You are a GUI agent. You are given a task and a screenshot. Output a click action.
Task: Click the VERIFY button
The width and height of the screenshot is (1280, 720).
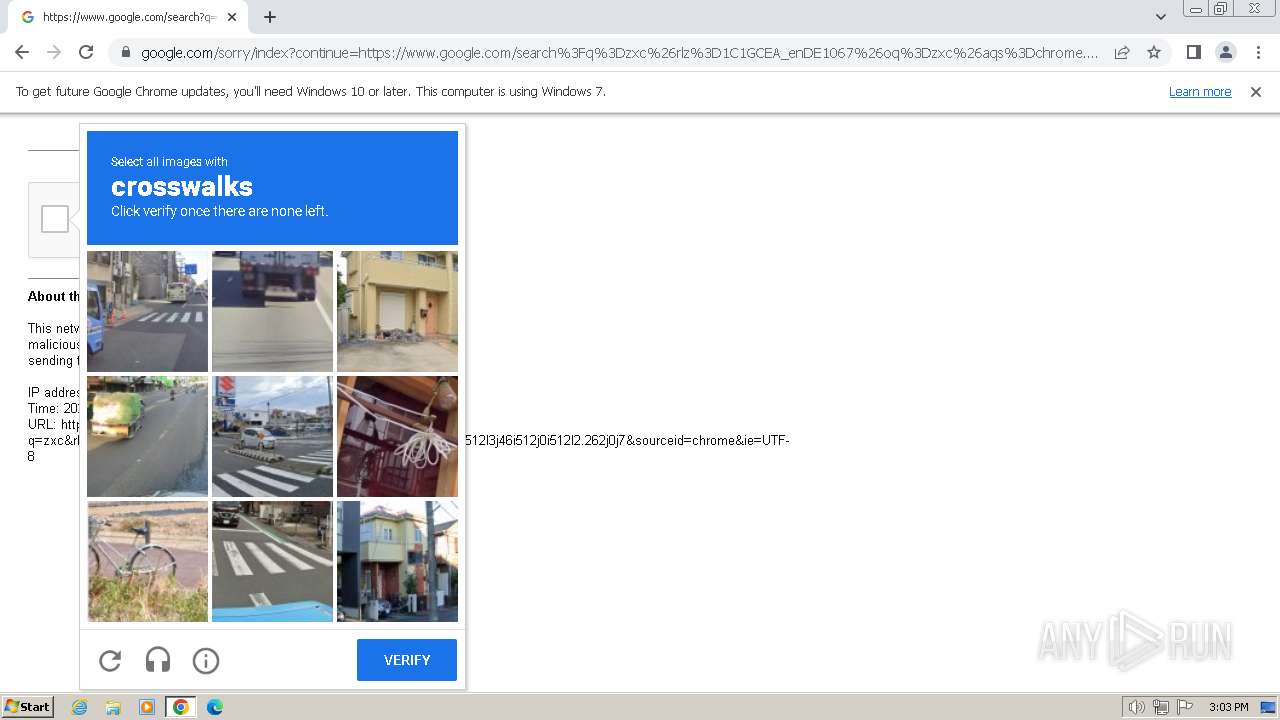click(407, 660)
